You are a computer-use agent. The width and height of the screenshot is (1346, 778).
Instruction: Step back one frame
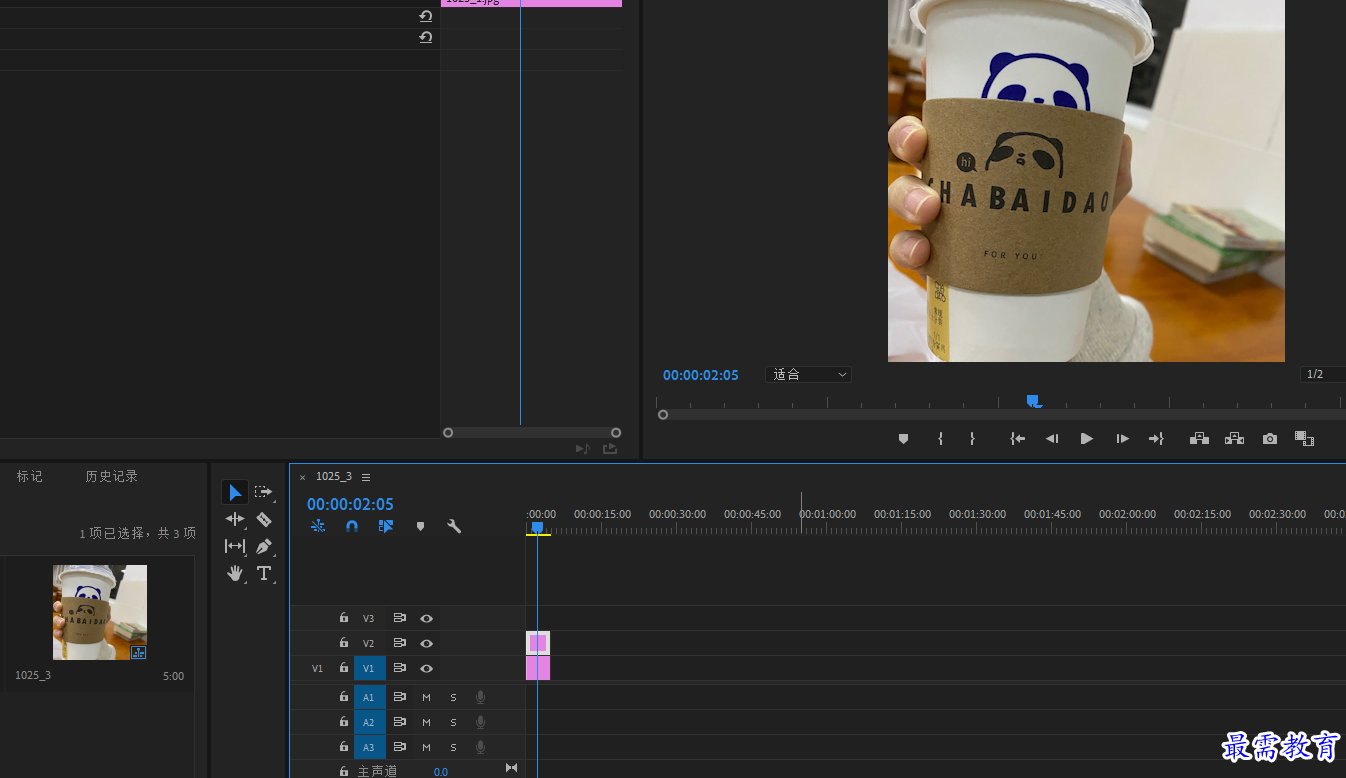pyautogui.click(x=1052, y=439)
